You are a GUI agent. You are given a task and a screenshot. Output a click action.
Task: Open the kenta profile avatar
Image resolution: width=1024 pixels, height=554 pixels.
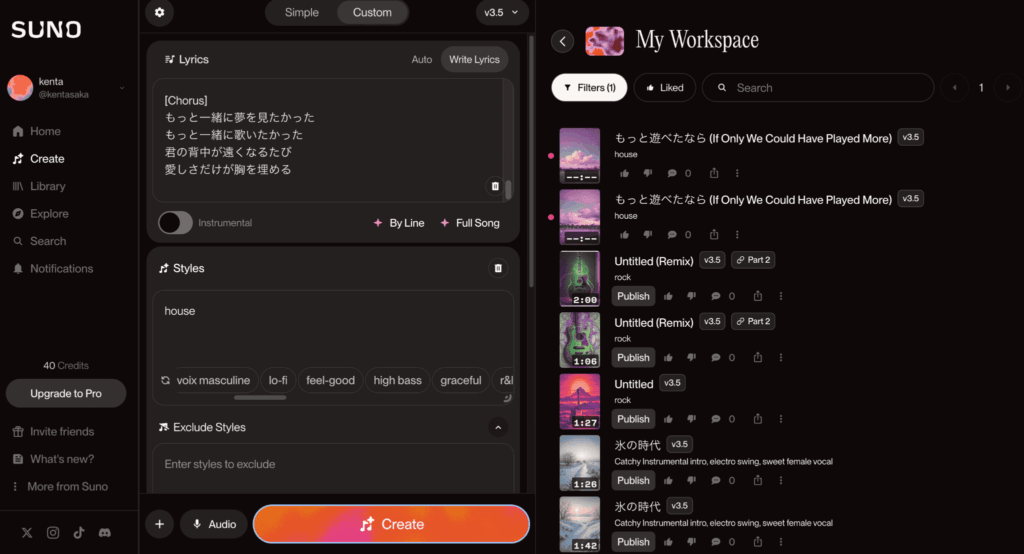(x=20, y=88)
